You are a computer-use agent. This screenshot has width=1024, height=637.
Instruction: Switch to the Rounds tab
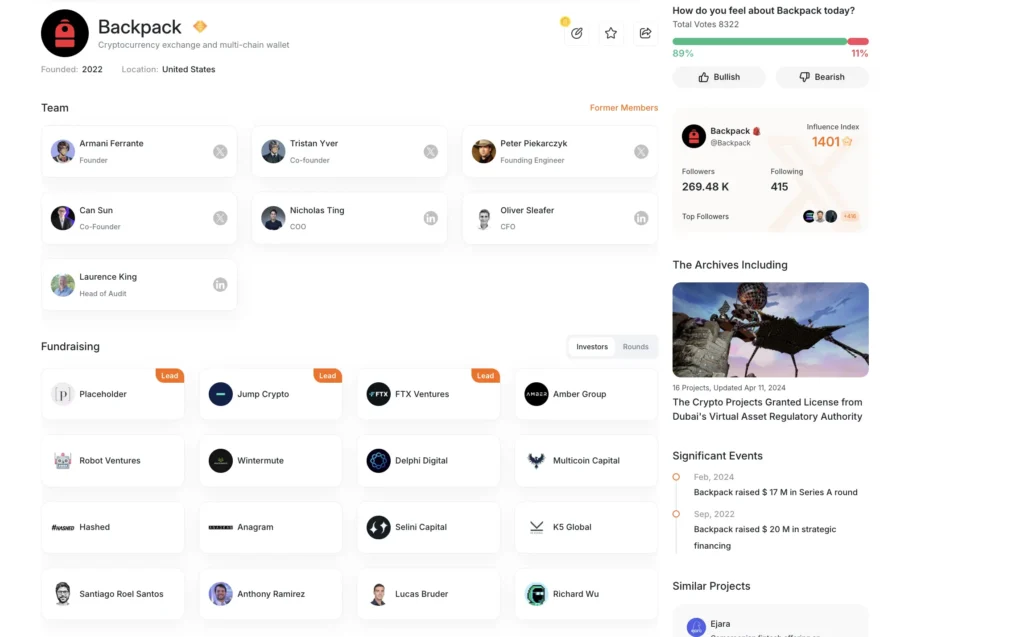coord(635,347)
